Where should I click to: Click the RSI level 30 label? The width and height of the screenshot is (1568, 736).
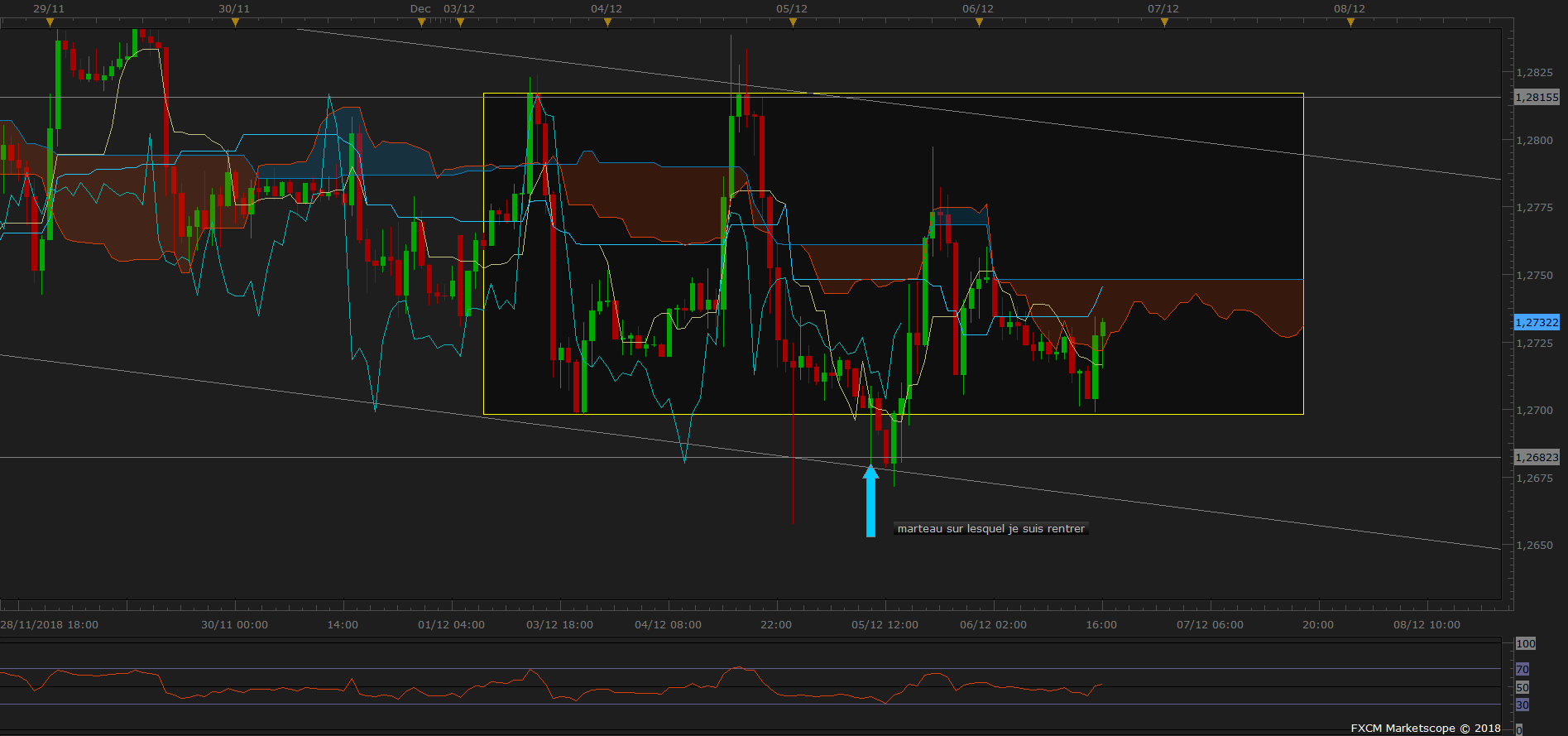(x=1522, y=705)
